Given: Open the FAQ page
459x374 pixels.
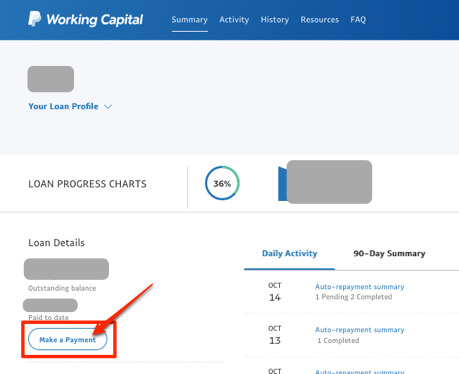Looking at the screenshot, I should click(x=358, y=20).
